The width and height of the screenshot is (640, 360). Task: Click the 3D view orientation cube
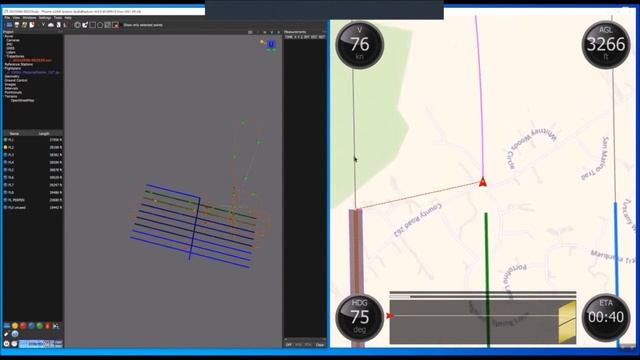(271, 44)
